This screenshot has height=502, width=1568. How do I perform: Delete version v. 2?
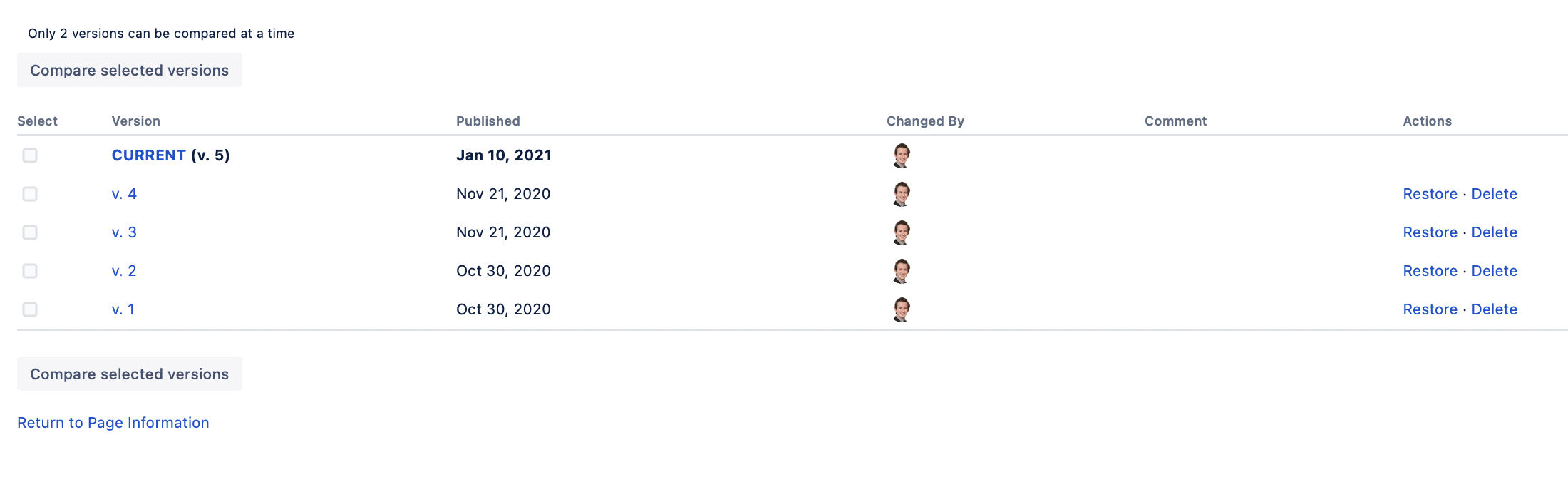(1494, 270)
